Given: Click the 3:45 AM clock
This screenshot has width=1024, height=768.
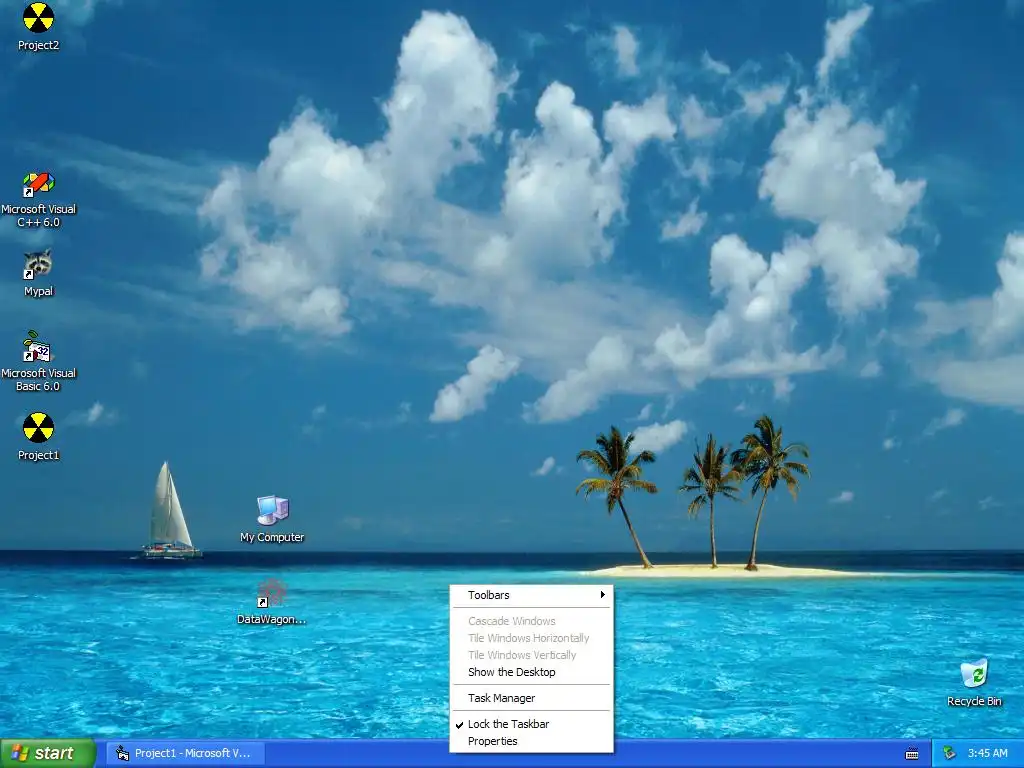Looking at the screenshot, I should (987, 753).
